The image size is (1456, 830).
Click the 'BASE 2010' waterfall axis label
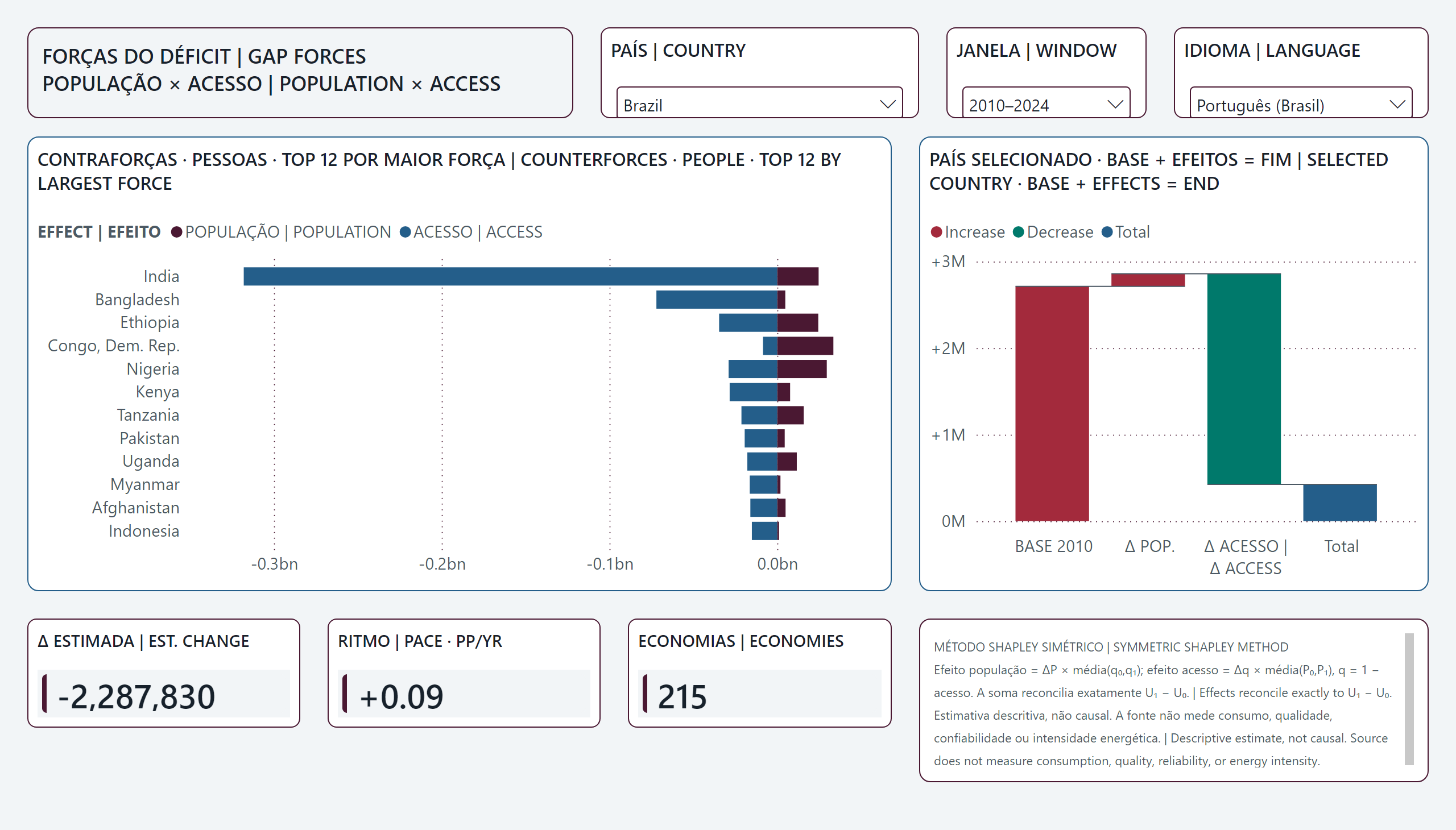[1053, 546]
